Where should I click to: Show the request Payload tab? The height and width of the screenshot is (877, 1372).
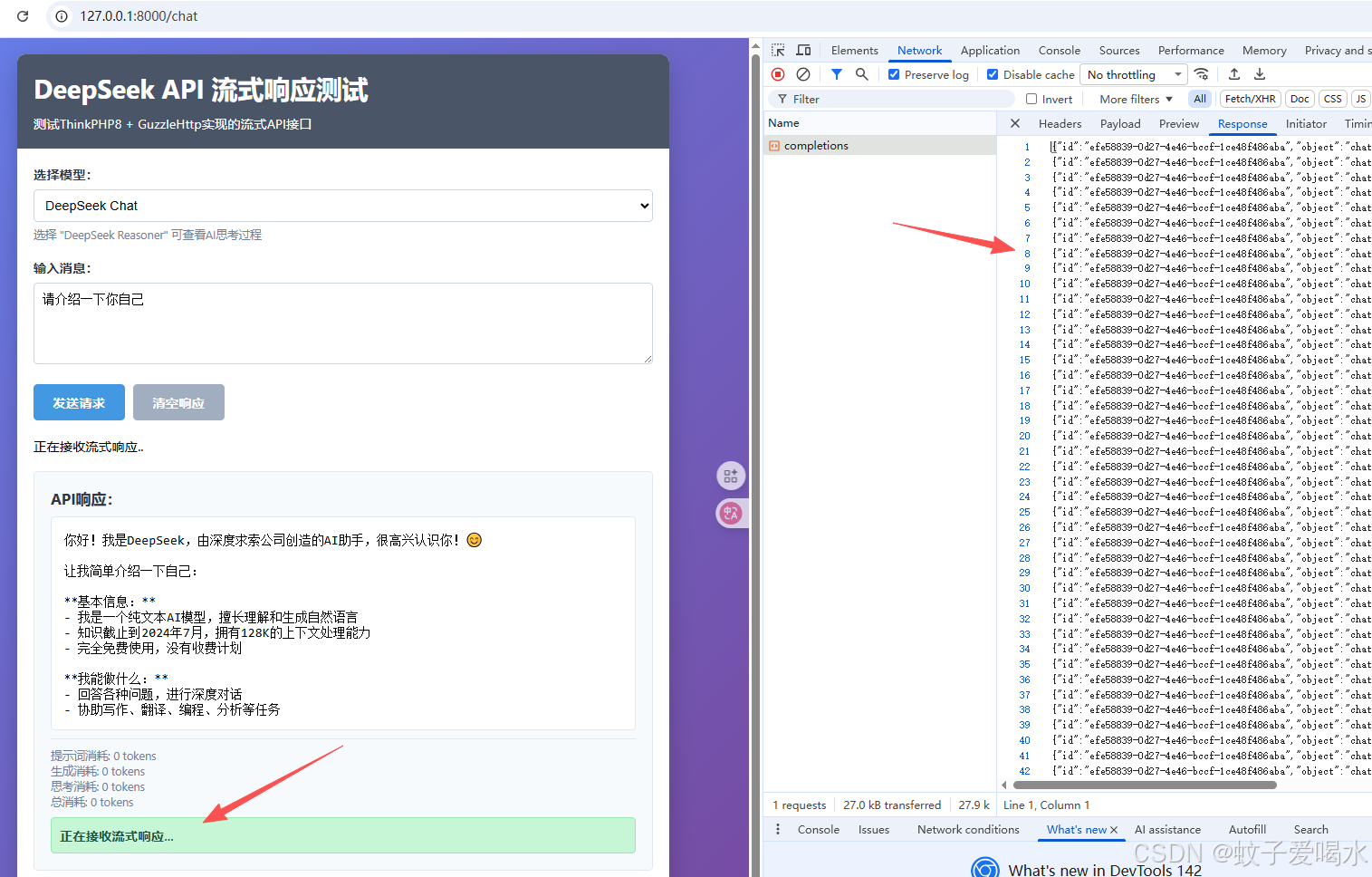1120,123
